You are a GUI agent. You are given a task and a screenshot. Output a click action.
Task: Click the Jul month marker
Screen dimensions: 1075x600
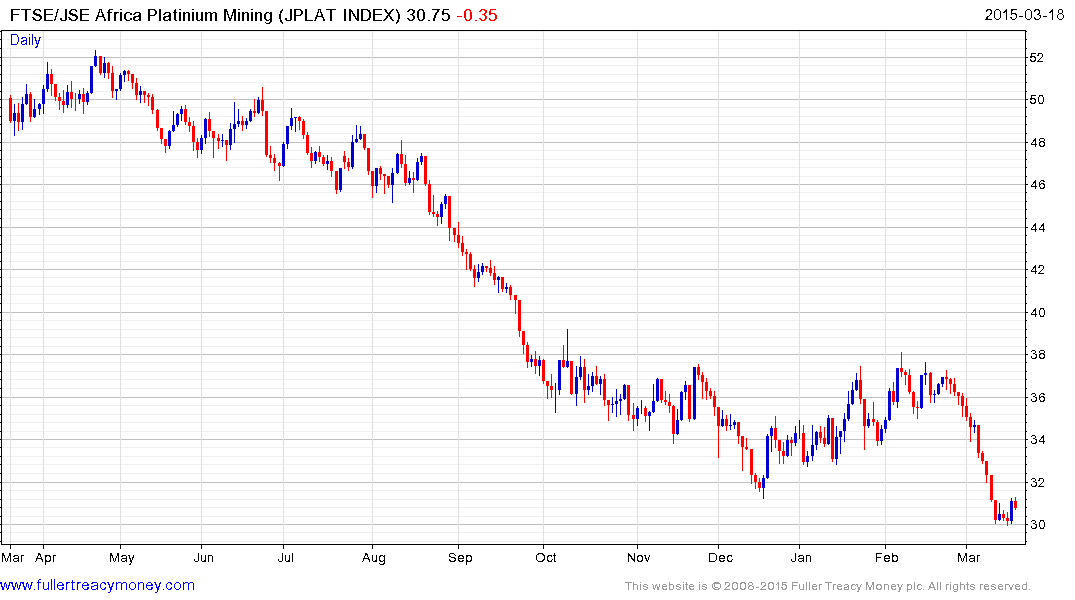pos(287,556)
